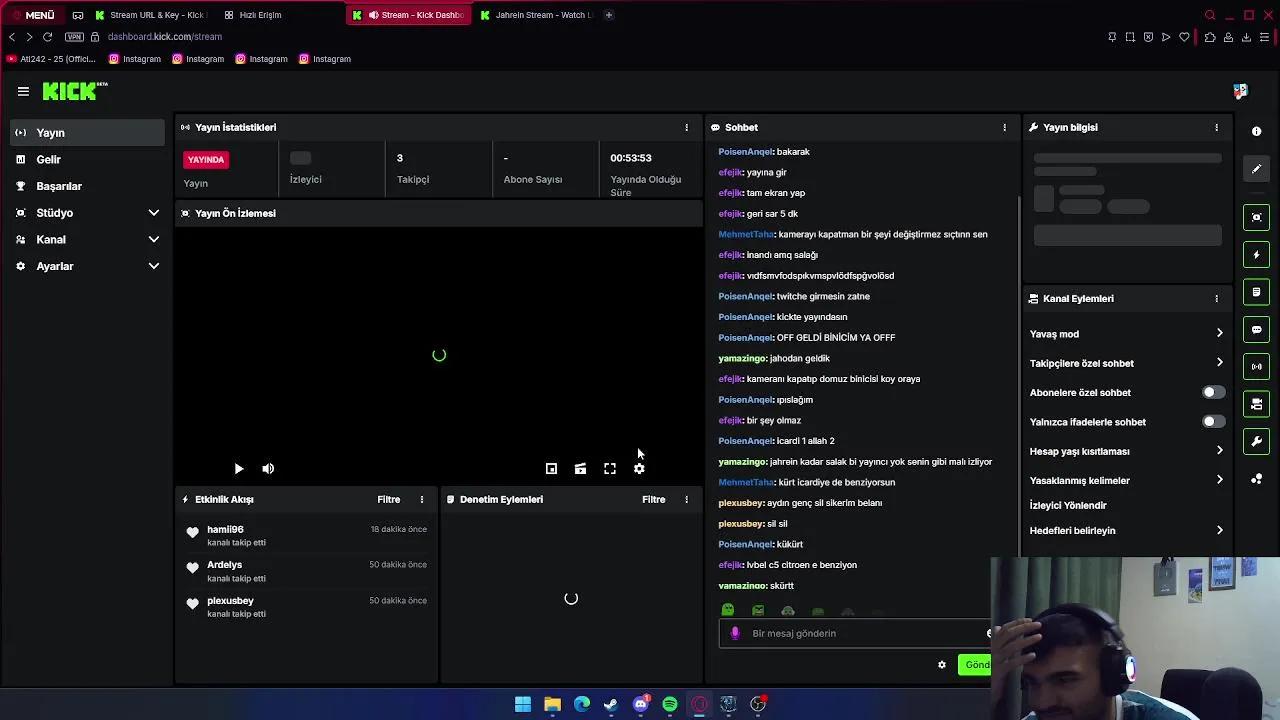Image resolution: width=1280 pixels, height=720 pixels.
Task: Open plexusbey follower entry
Action: 306,607
